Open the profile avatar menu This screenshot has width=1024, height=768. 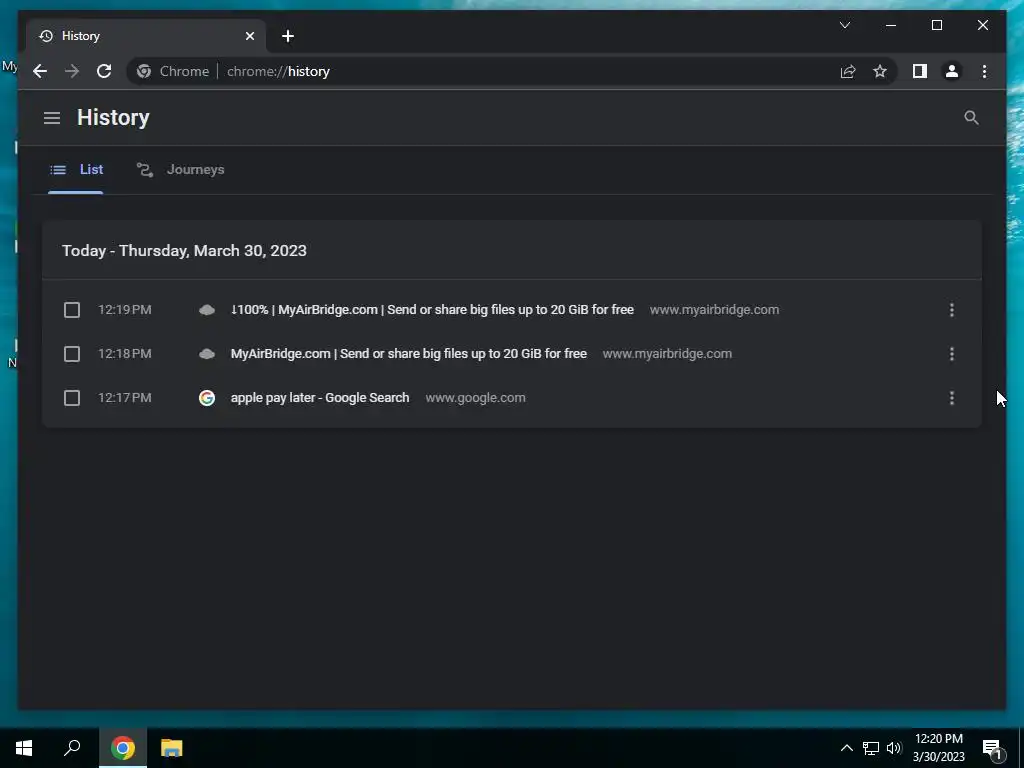(952, 71)
